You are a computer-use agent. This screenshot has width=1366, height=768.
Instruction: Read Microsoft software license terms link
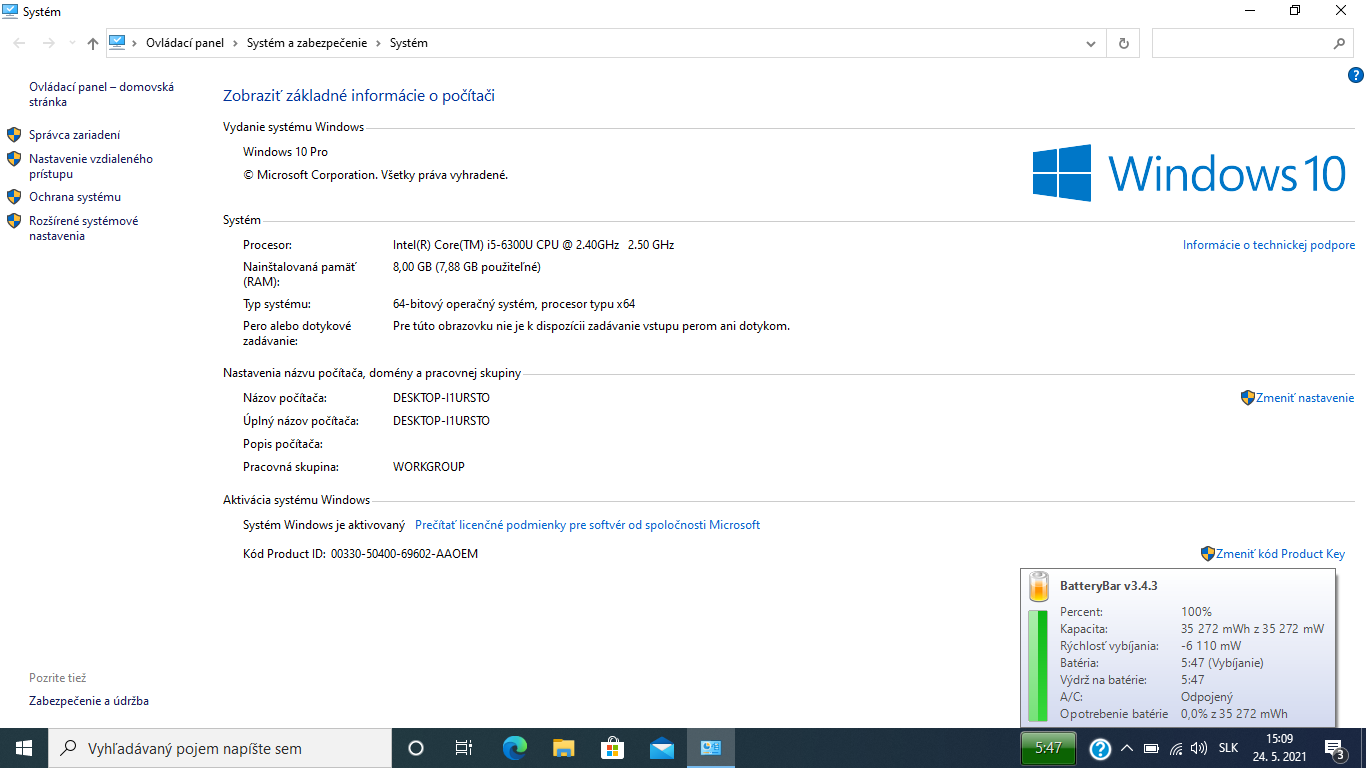587,525
